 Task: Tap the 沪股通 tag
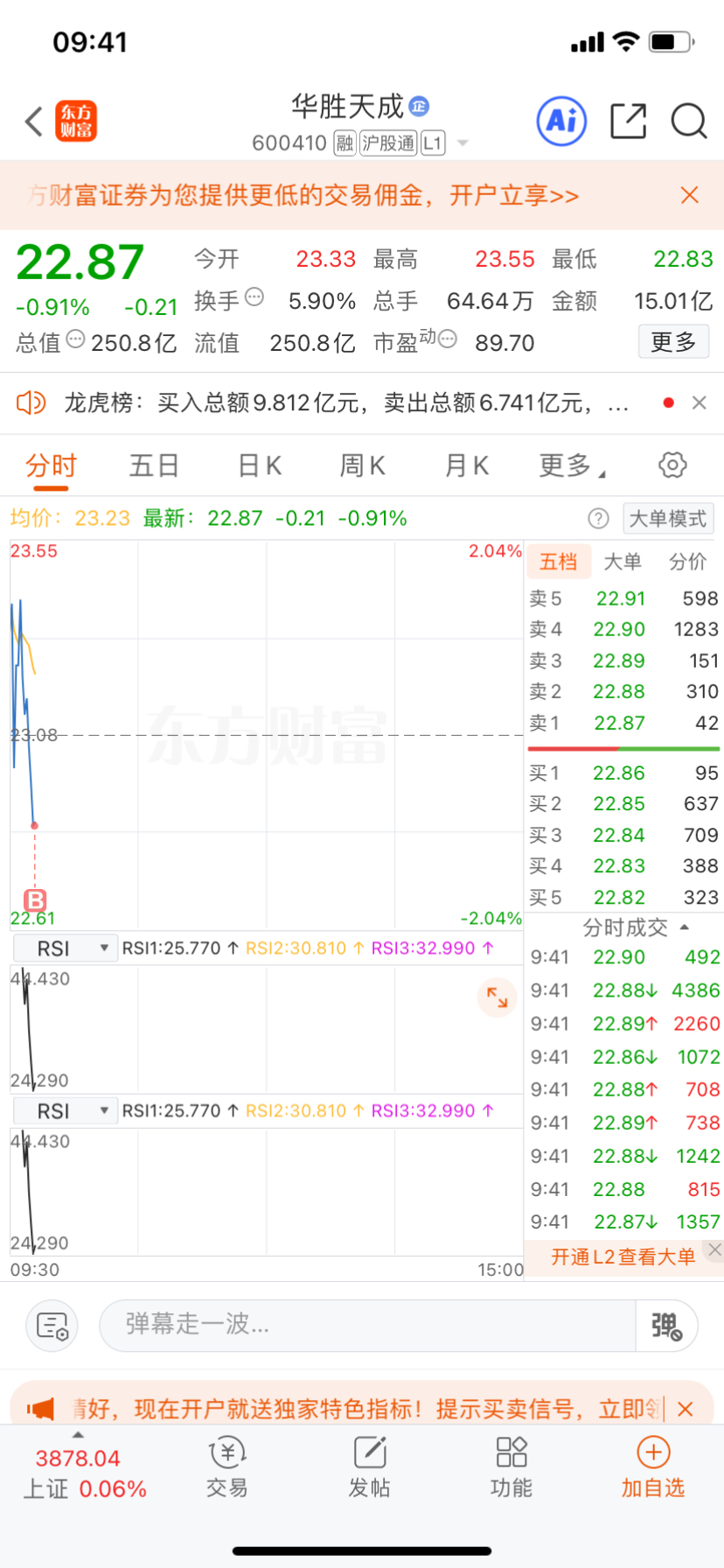coord(388,143)
